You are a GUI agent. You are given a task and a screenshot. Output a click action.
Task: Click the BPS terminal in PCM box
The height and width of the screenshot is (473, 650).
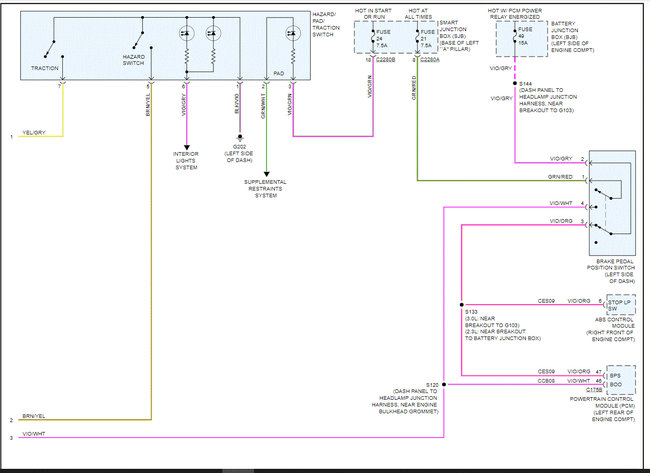coord(615,376)
